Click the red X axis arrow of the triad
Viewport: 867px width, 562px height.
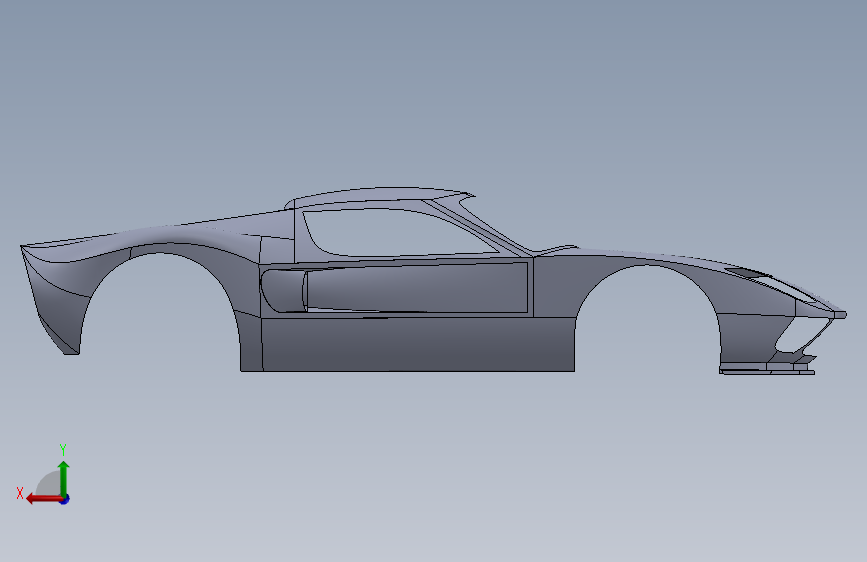point(44,499)
